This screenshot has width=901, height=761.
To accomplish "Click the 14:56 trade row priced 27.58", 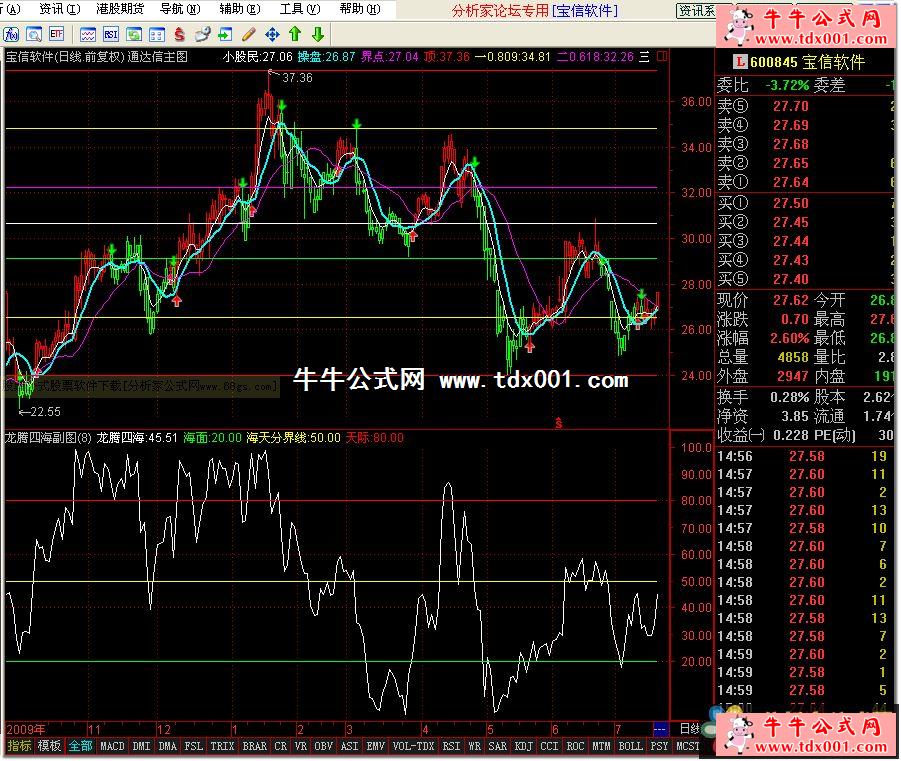I will point(804,456).
